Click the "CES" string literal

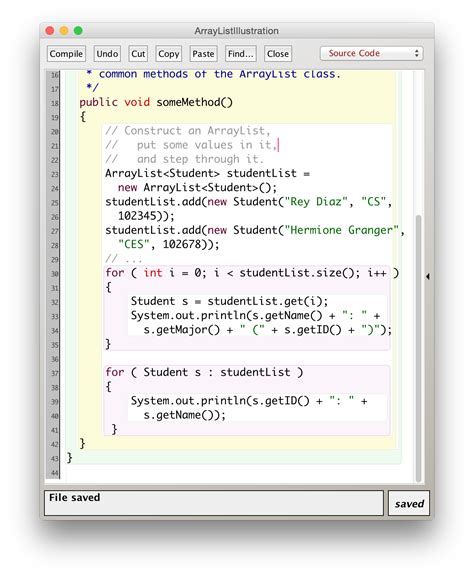[x=134, y=244]
